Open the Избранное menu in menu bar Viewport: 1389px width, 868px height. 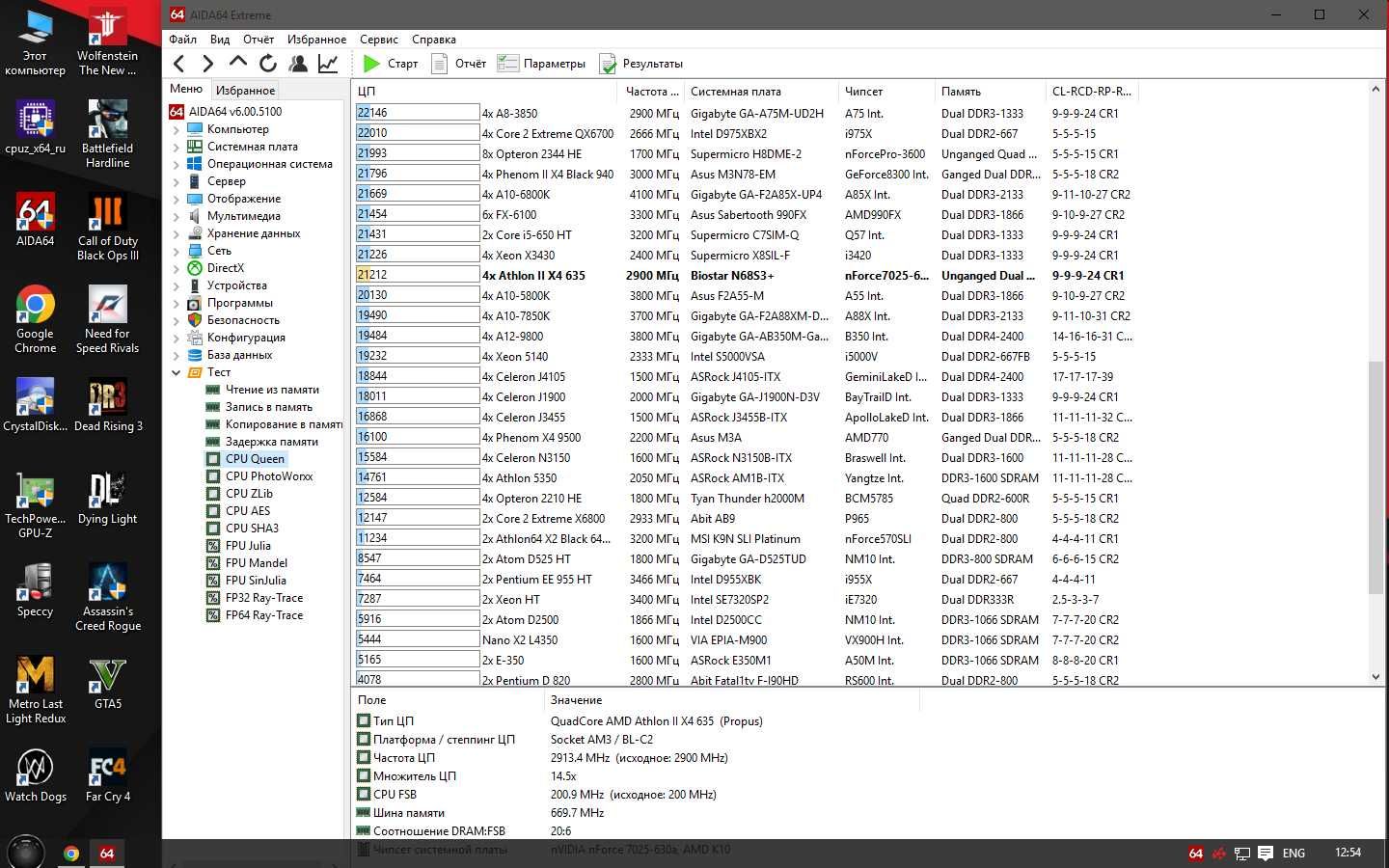[x=316, y=40]
